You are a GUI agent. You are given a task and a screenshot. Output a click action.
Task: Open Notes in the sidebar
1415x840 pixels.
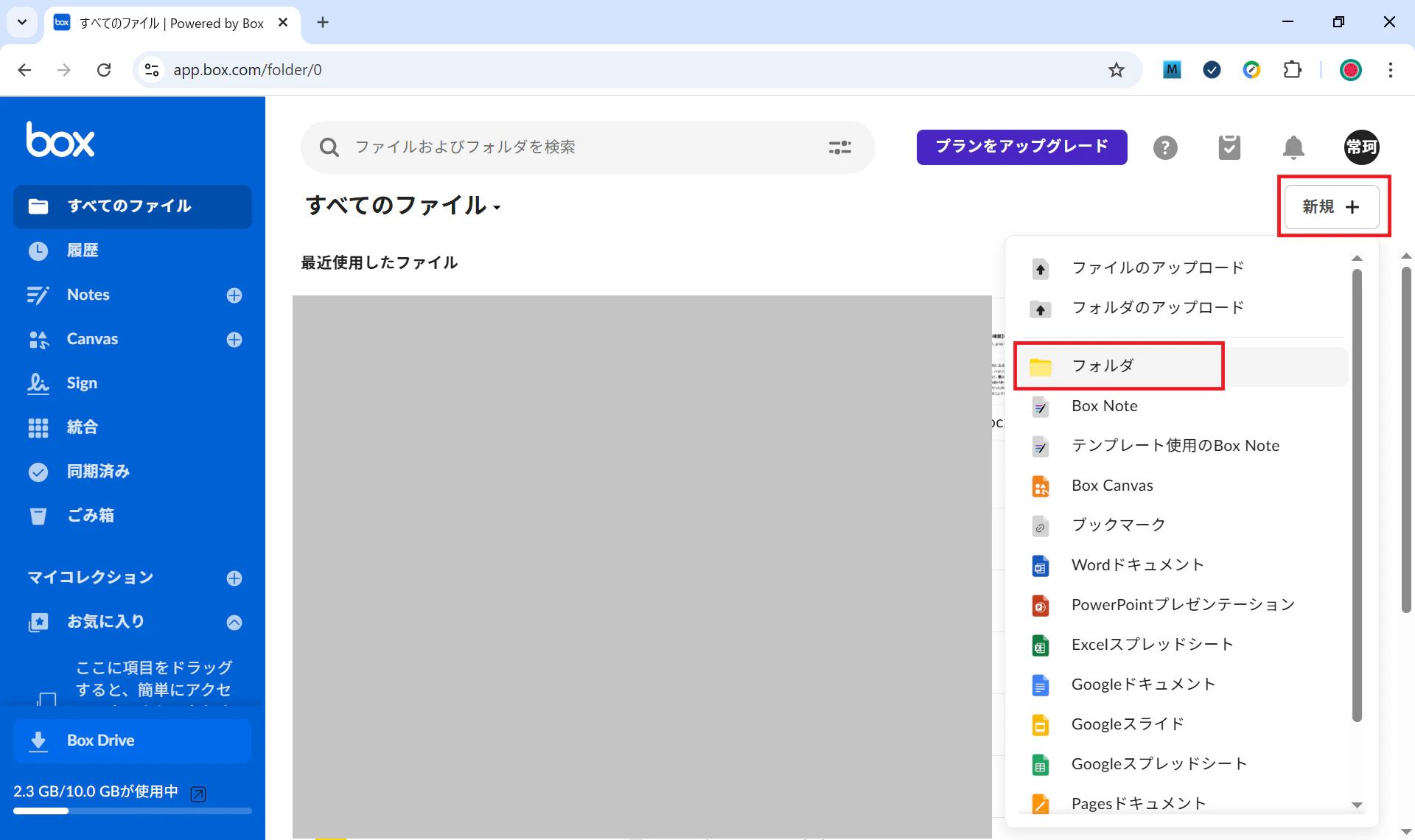point(88,295)
